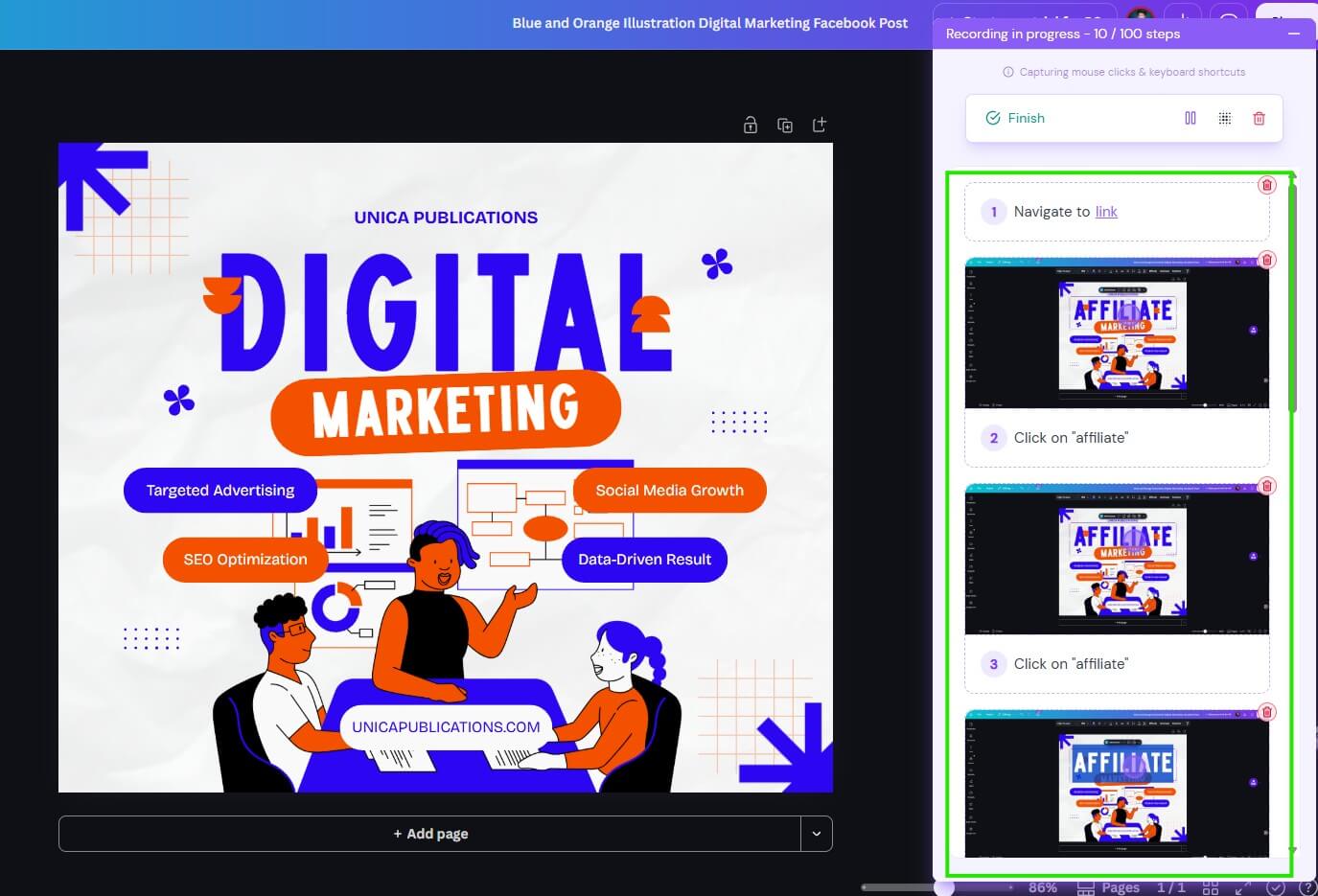The height and width of the screenshot is (896, 1318).
Task: Open the fourth step screenshot thumbnail
Action: (x=1117, y=783)
